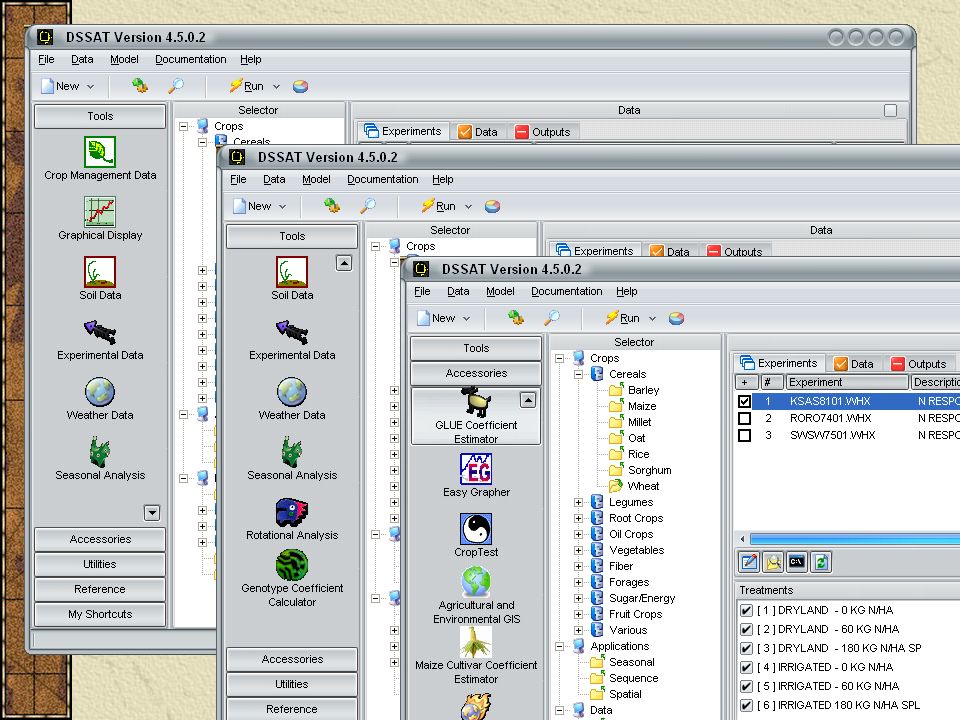Screen dimensions: 960x720
Task: Click pie chart icon in front window toolbar
Action: point(677,318)
